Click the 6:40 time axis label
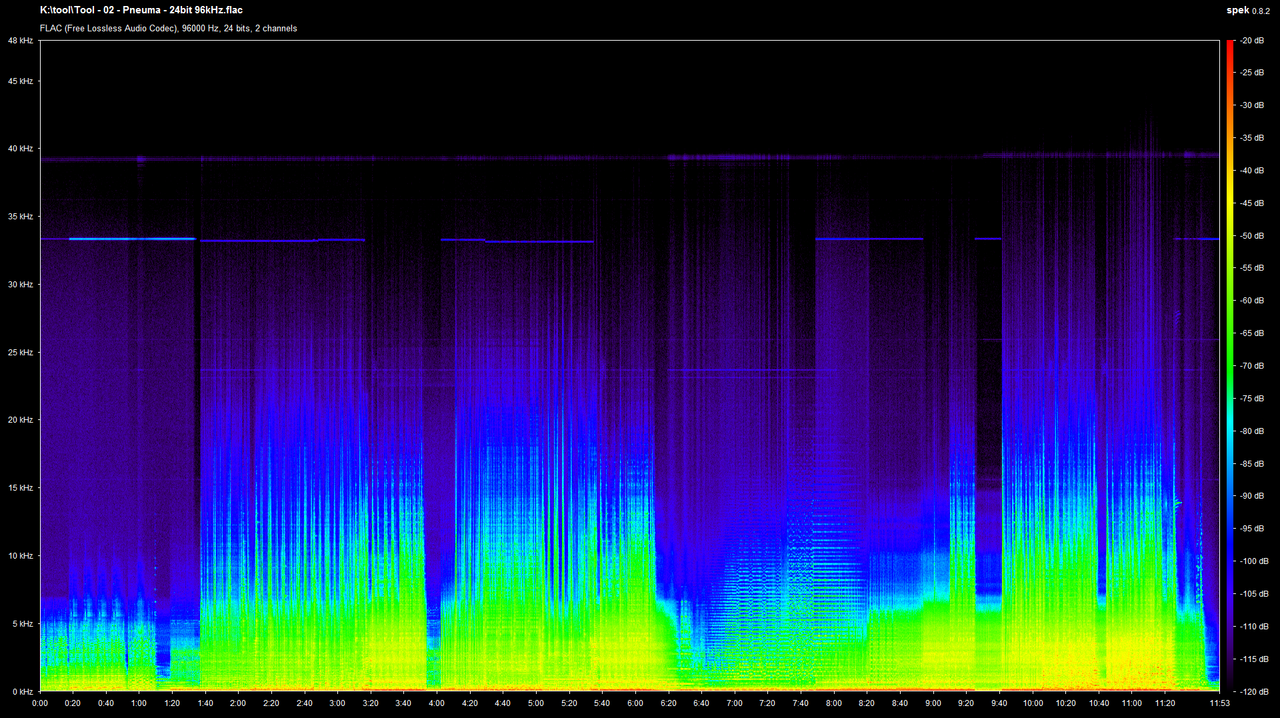Screen dimensions: 1280x718 click(701, 703)
